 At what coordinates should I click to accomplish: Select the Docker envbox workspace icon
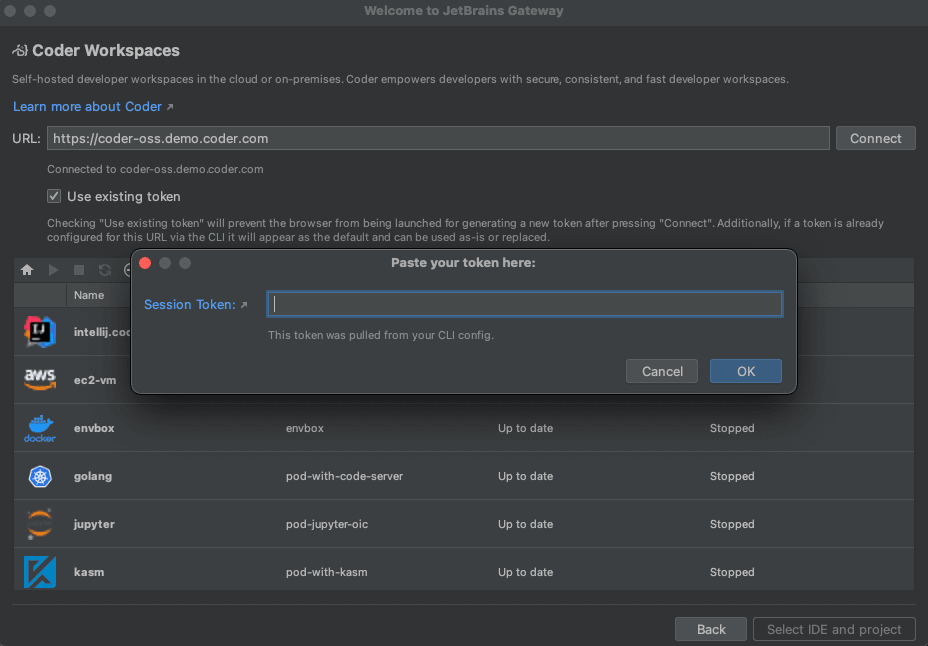(x=40, y=428)
